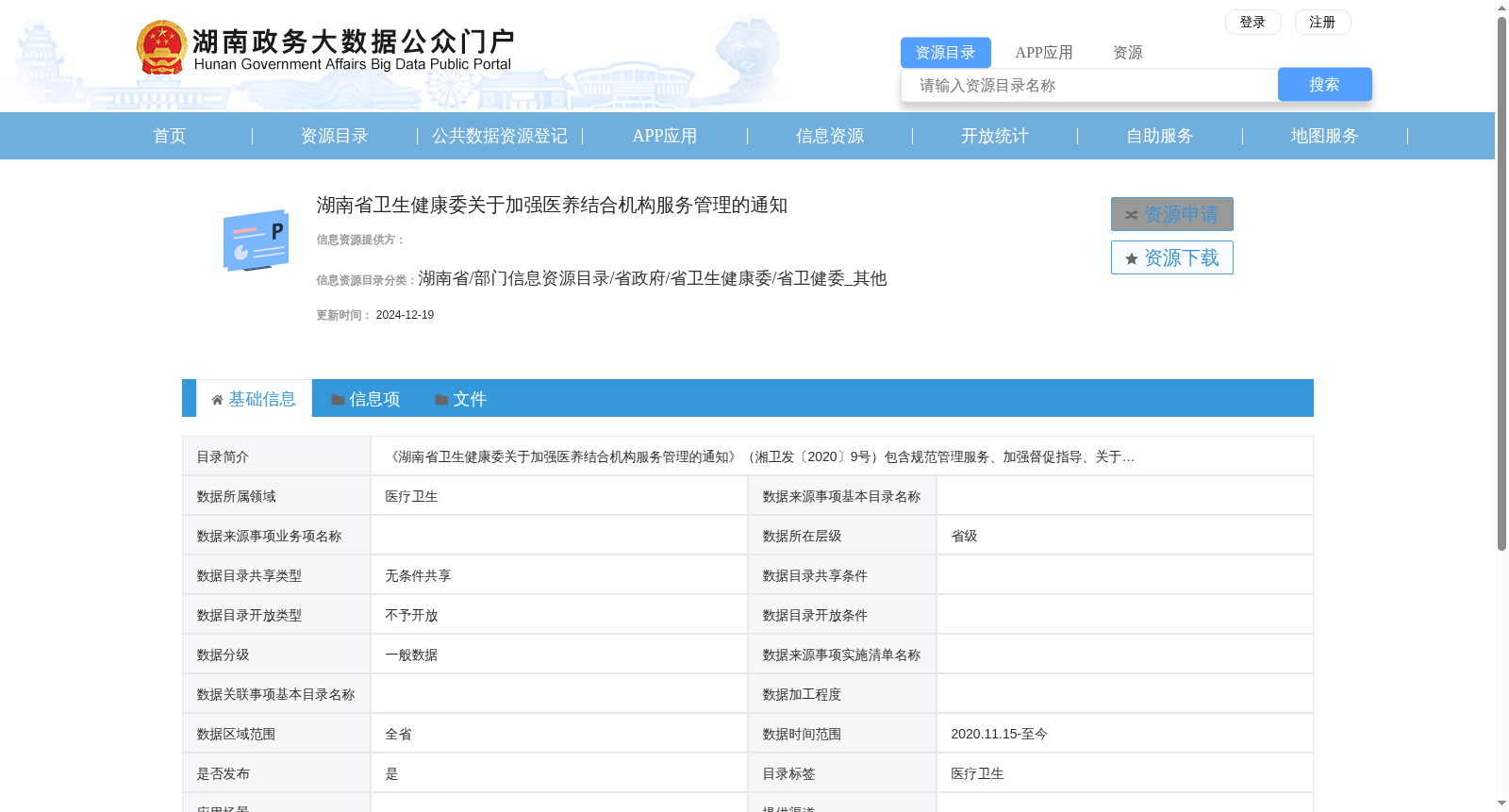
Task: Open 开放统计 in navigation bar
Action: (x=995, y=136)
